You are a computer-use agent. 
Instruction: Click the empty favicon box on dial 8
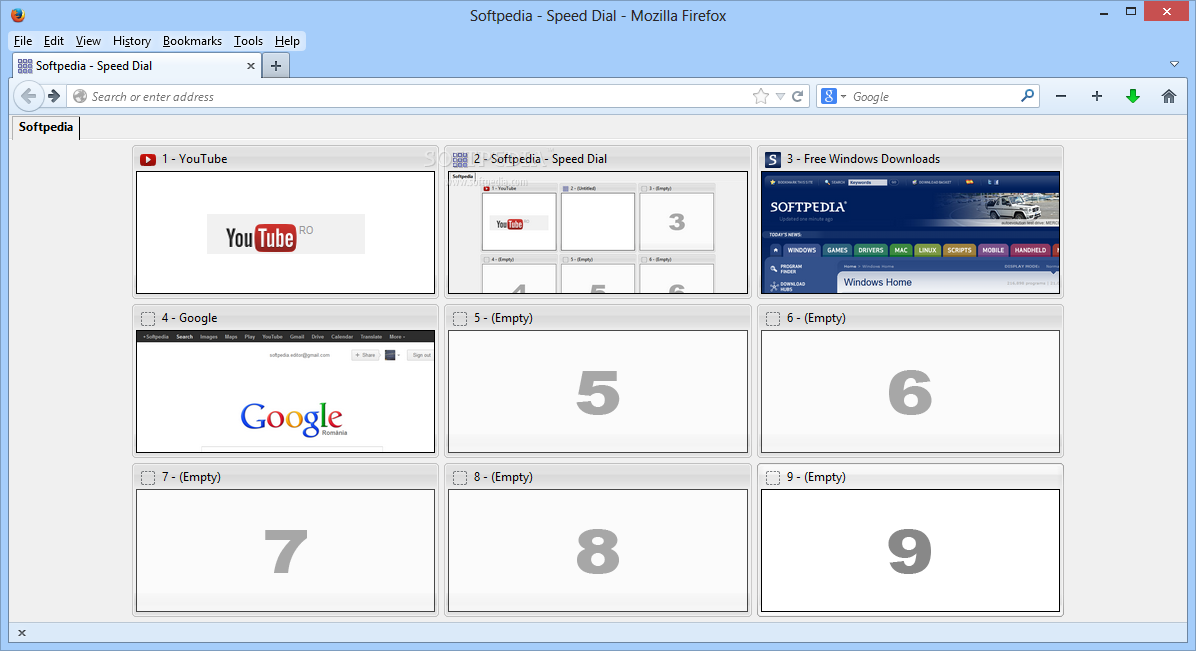pyautogui.click(x=460, y=477)
